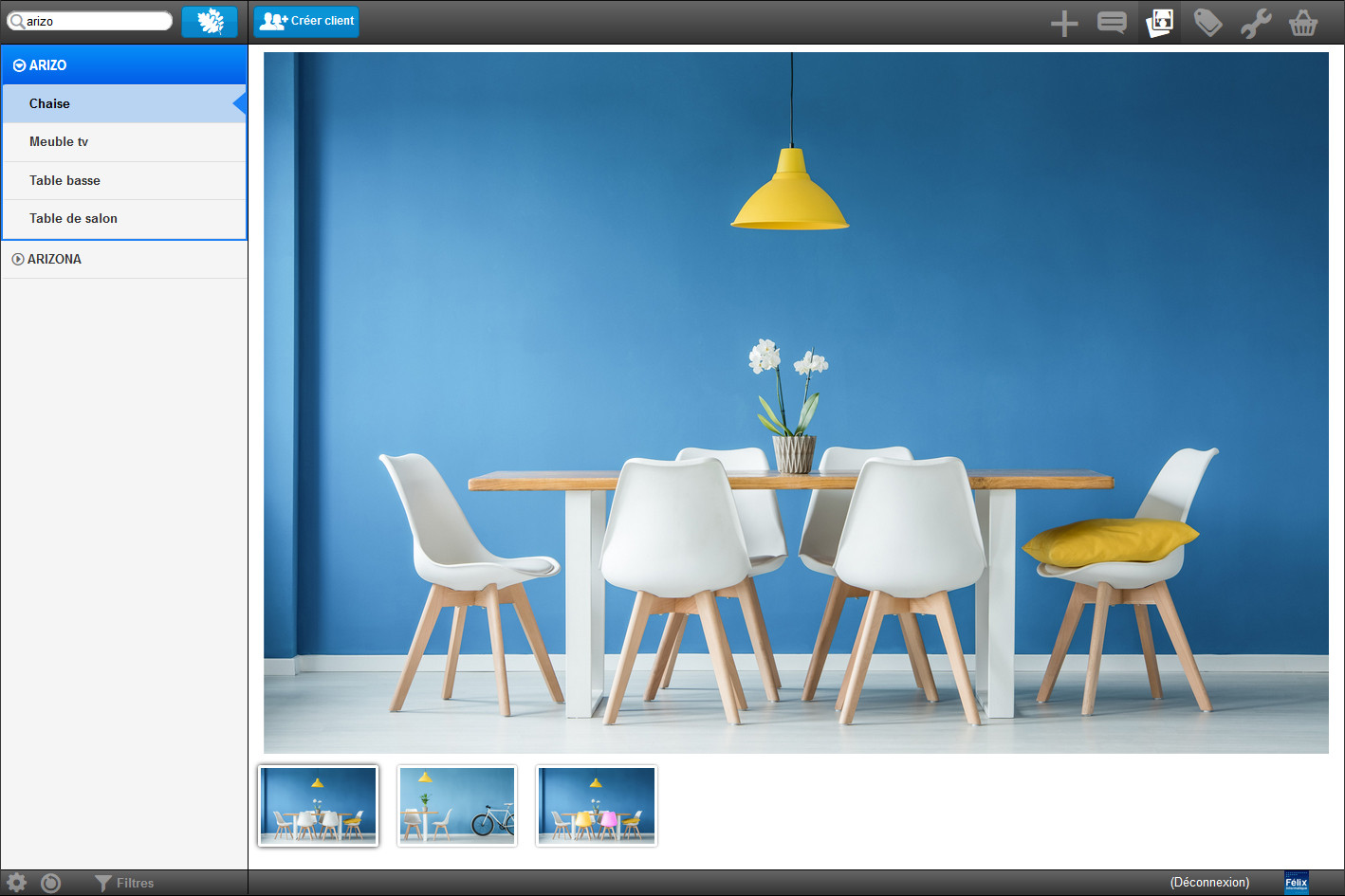Click the Félix logo in bottom corner
The image size is (1345, 896).
(1296, 883)
